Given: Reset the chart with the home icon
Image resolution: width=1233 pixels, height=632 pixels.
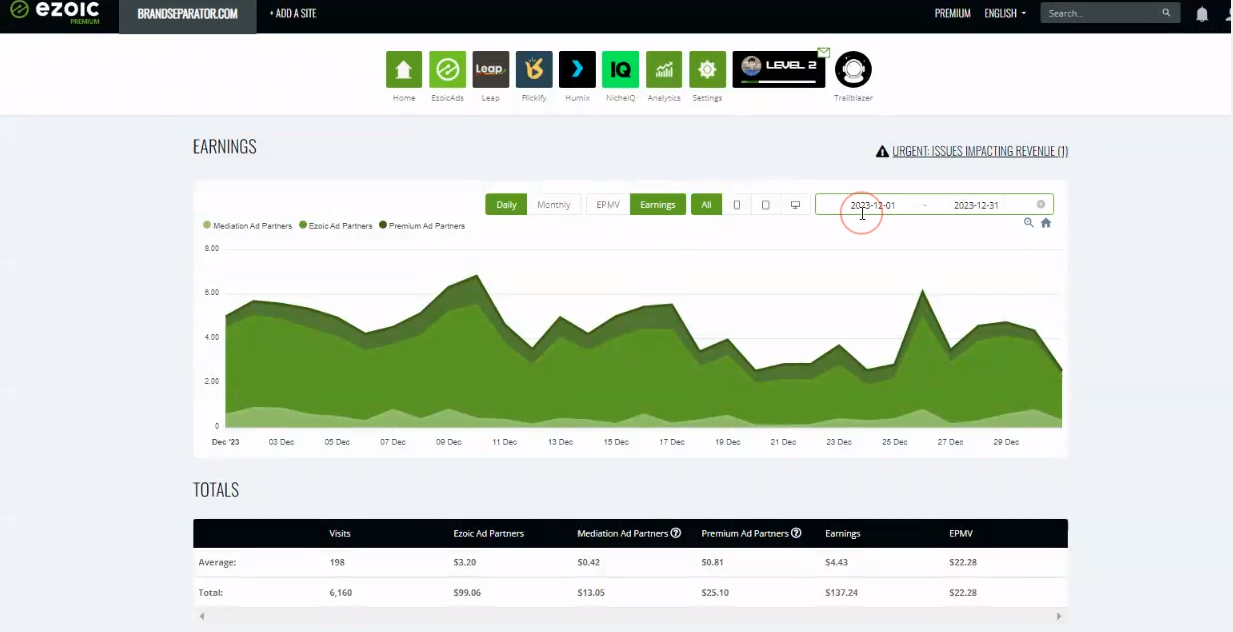Looking at the screenshot, I should click(1046, 223).
